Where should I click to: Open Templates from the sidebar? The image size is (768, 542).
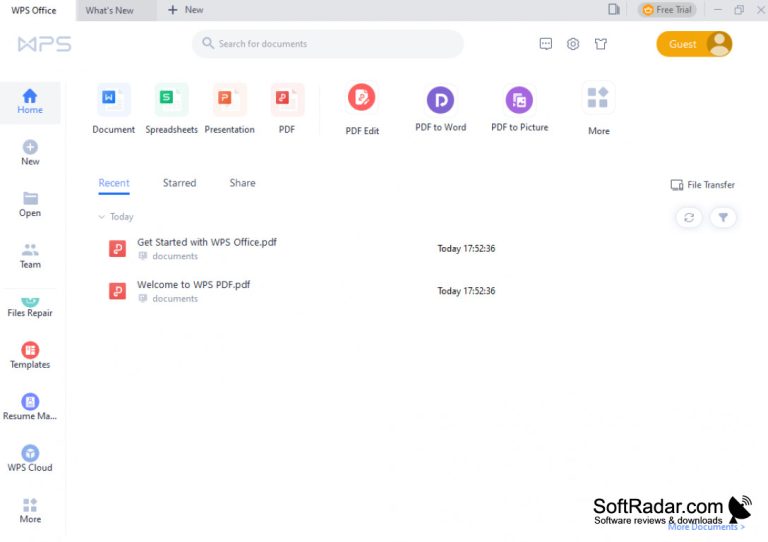[30, 355]
